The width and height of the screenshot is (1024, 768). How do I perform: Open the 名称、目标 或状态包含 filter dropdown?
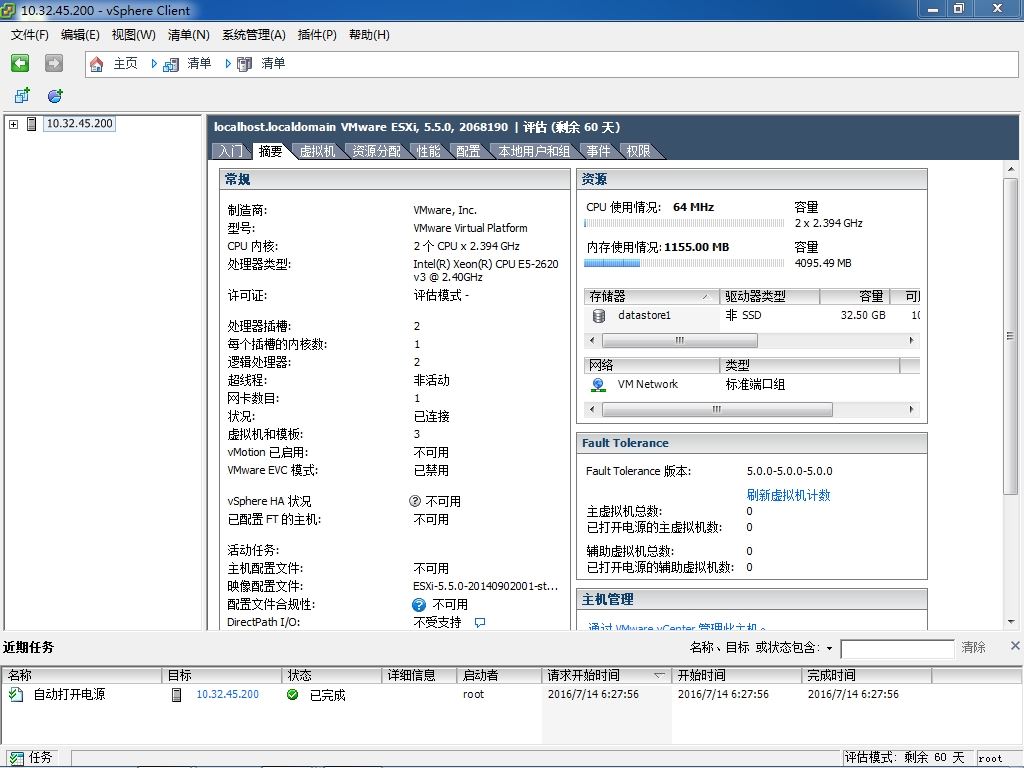[x=829, y=648]
